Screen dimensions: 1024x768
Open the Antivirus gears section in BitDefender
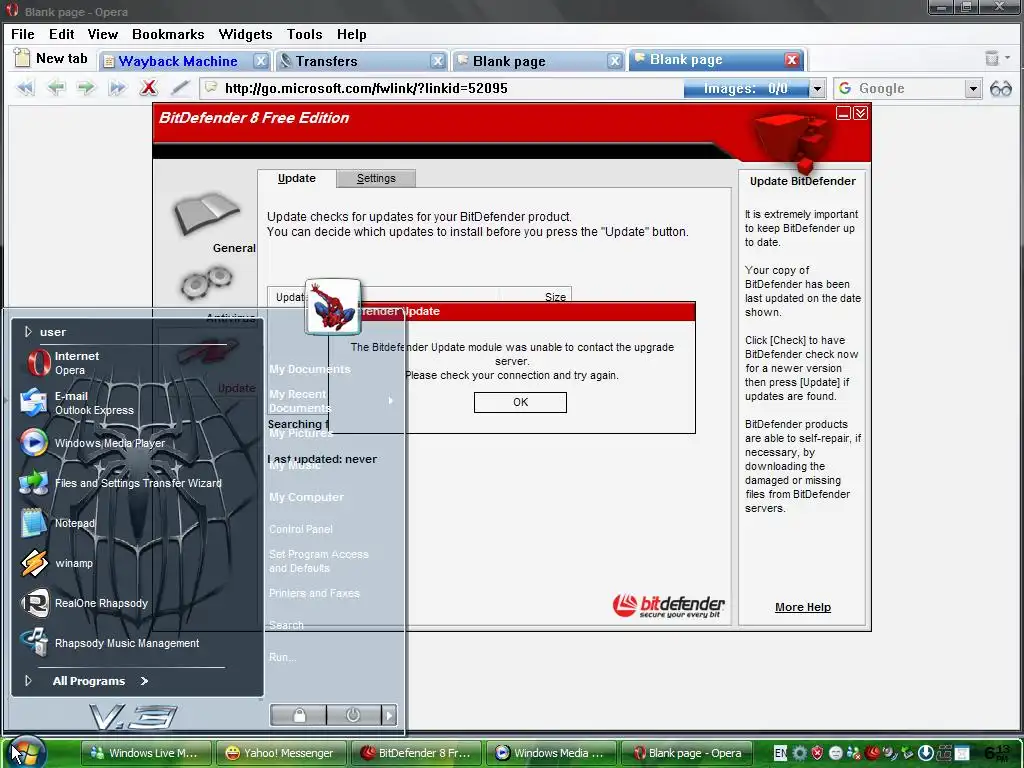coord(206,282)
